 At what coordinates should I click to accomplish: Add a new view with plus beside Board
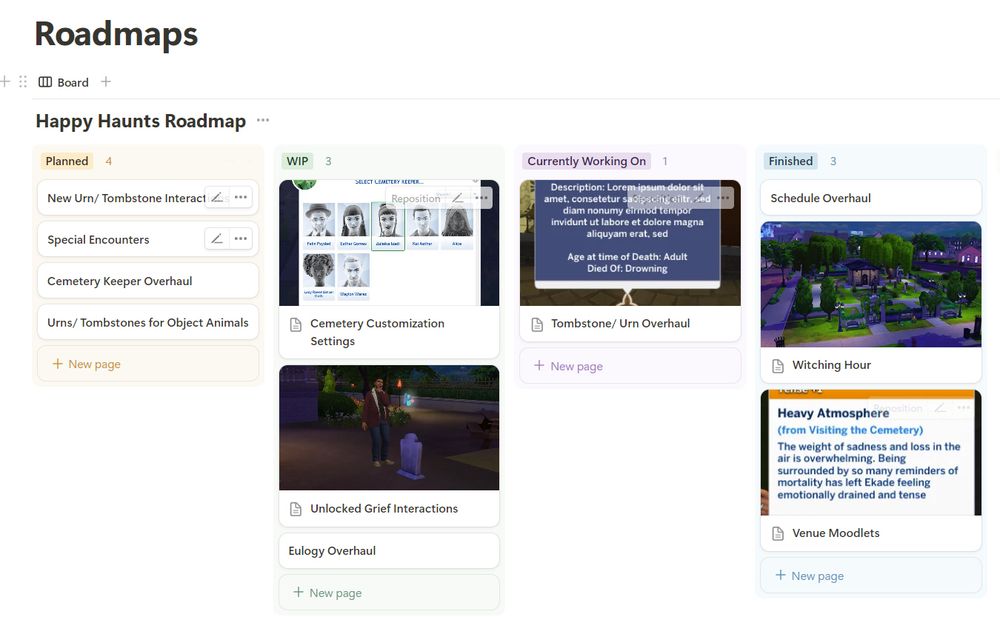tap(106, 82)
